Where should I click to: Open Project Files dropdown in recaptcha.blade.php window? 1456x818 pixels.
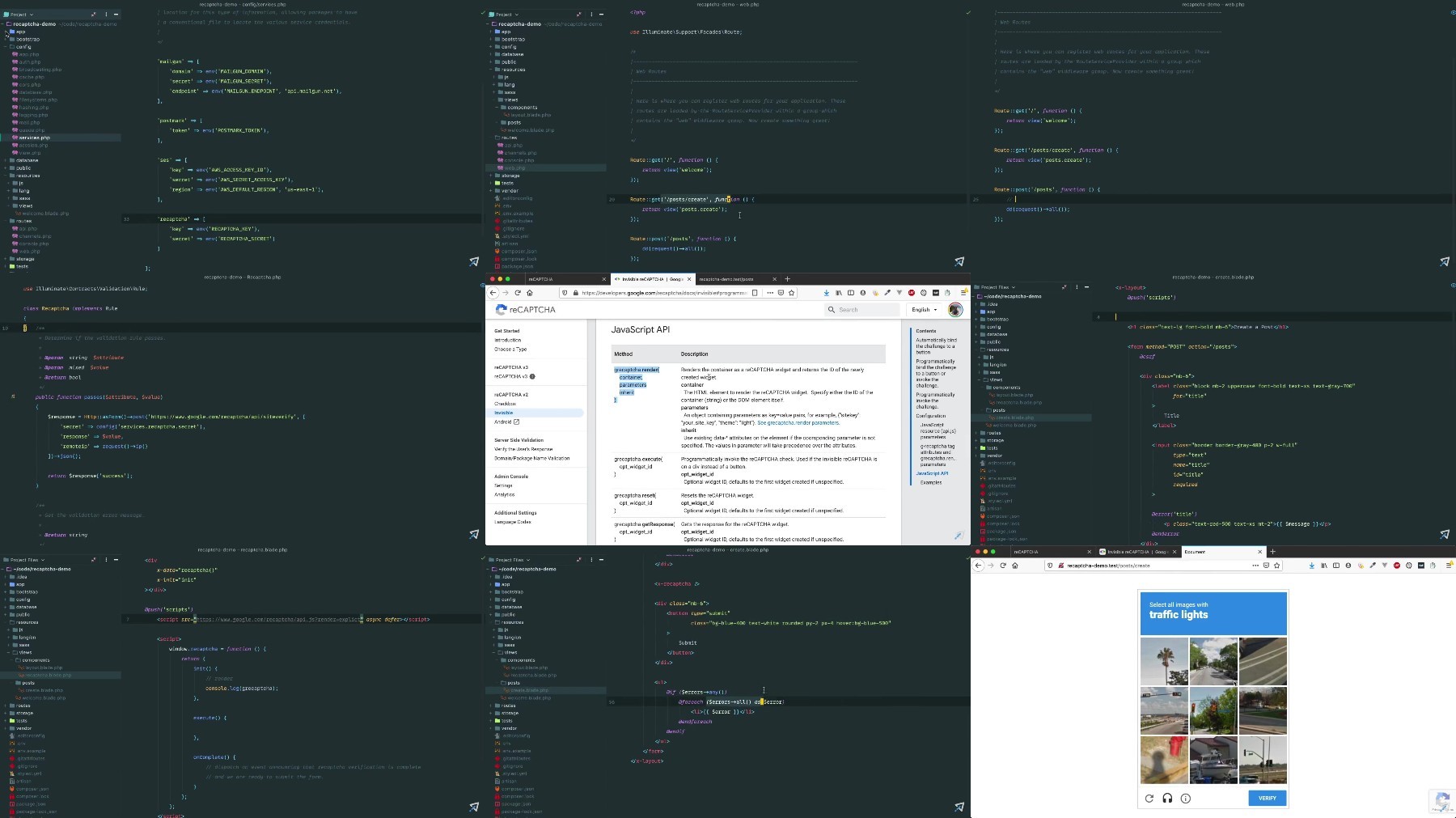25,559
